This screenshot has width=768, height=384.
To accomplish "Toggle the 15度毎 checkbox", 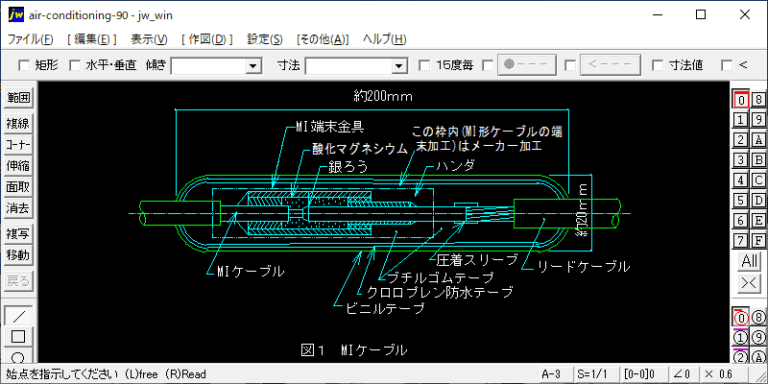I will [425, 65].
